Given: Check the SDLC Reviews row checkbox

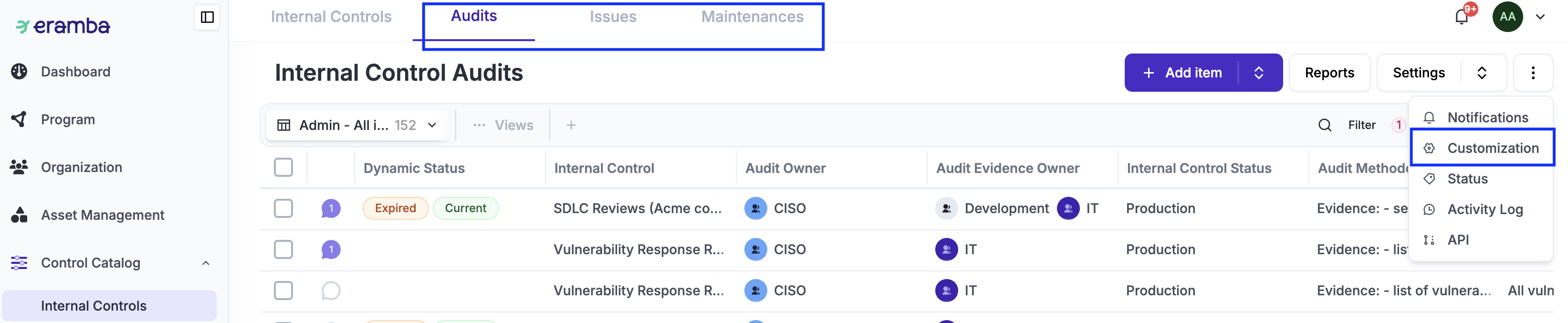Looking at the screenshot, I should (283, 208).
